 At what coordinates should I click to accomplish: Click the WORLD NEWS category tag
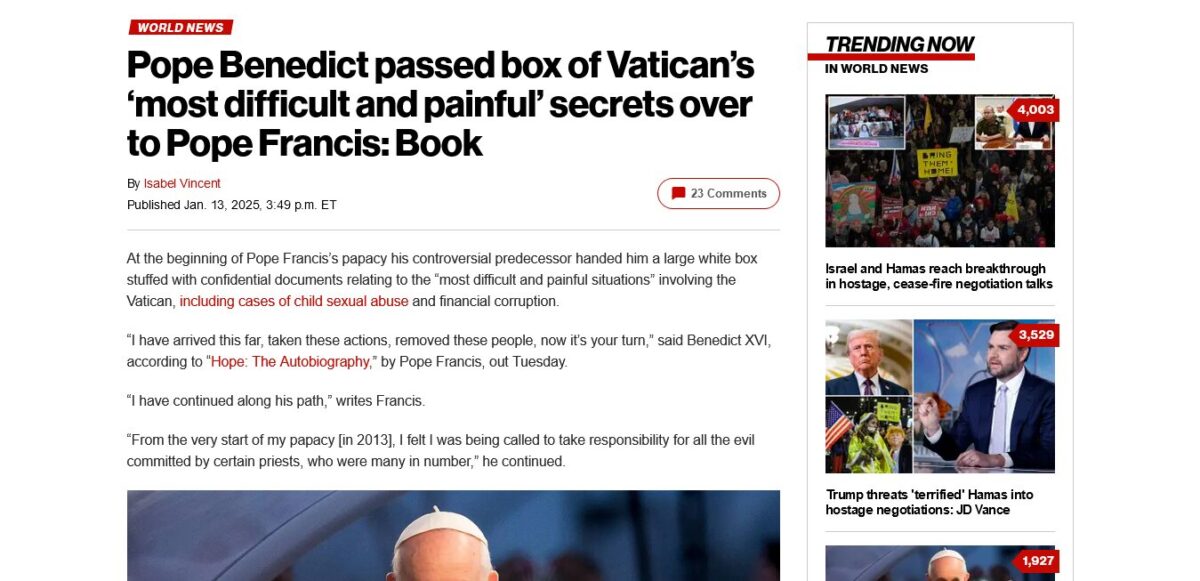pos(181,28)
